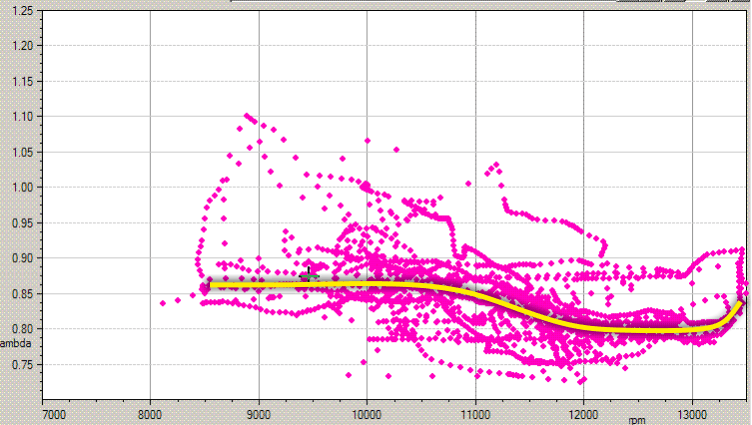This screenshot has width=752, height=425.
Task: Click the 1.05 lambda axis label
Action: point(23,152)
